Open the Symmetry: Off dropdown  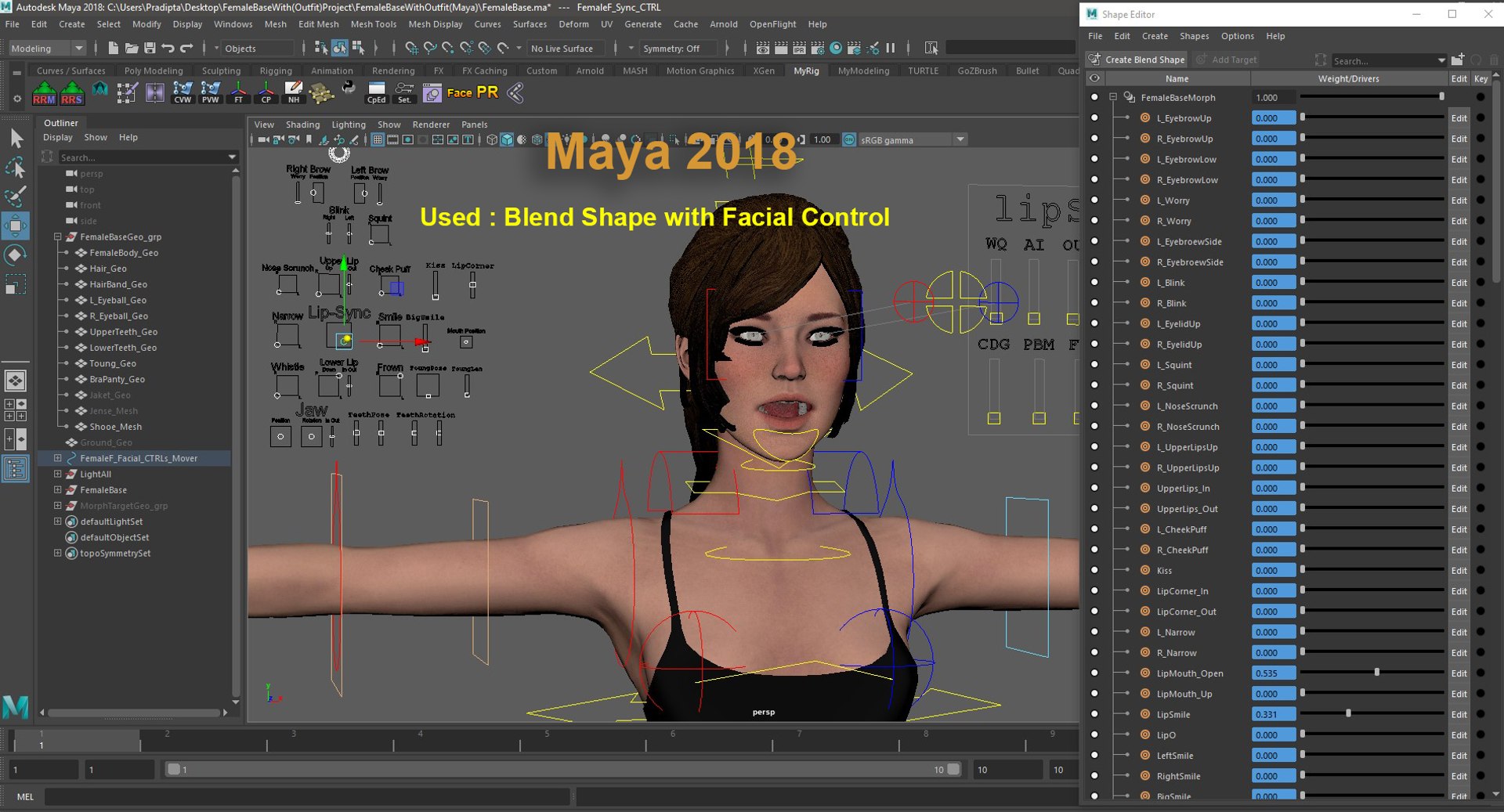click(631, 49)
